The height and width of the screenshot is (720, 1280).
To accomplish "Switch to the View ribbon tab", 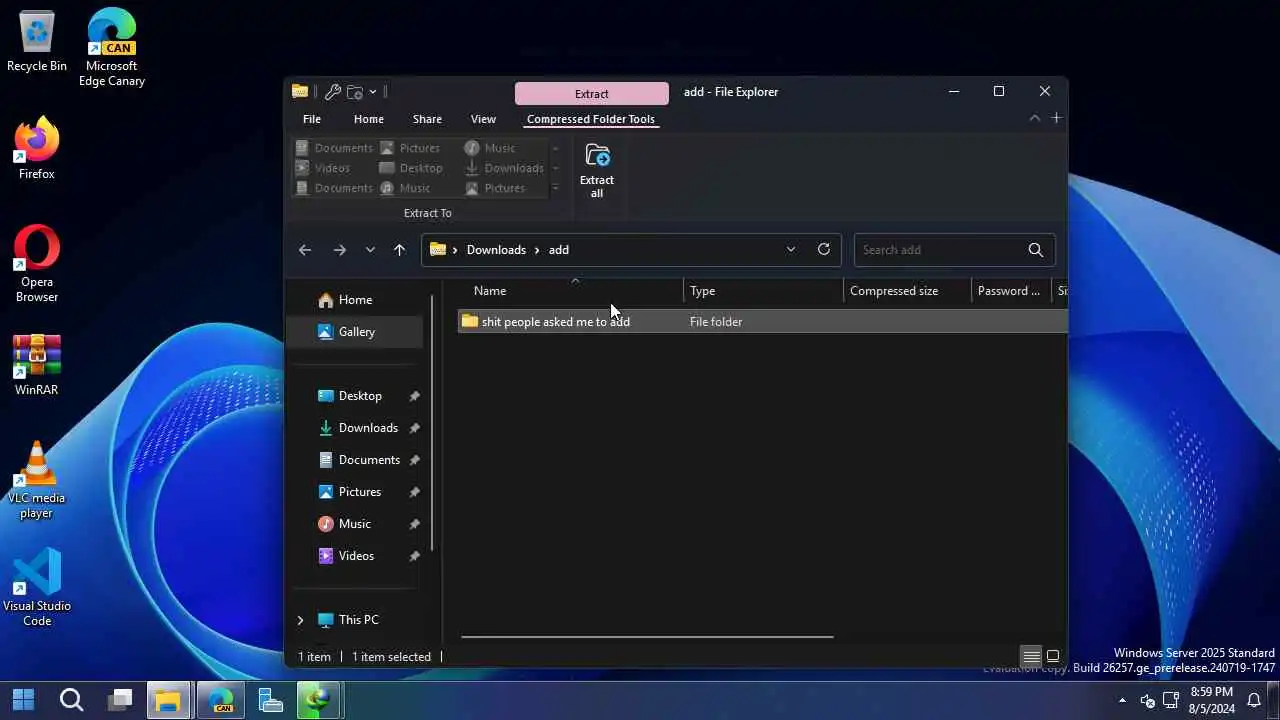I will (x=483, y=119).
